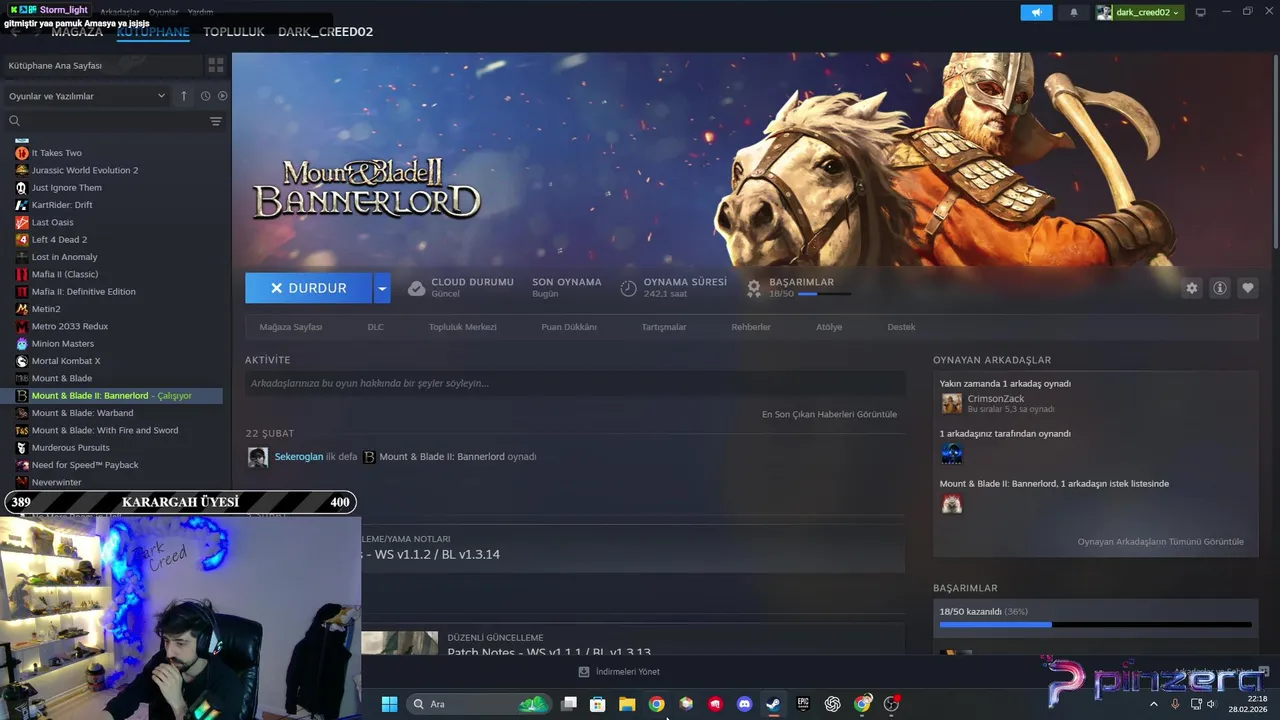Click KÜTÜPHANE in top navigation
The width and height of the screenshot is (1280, 720).
coord(153,32)
